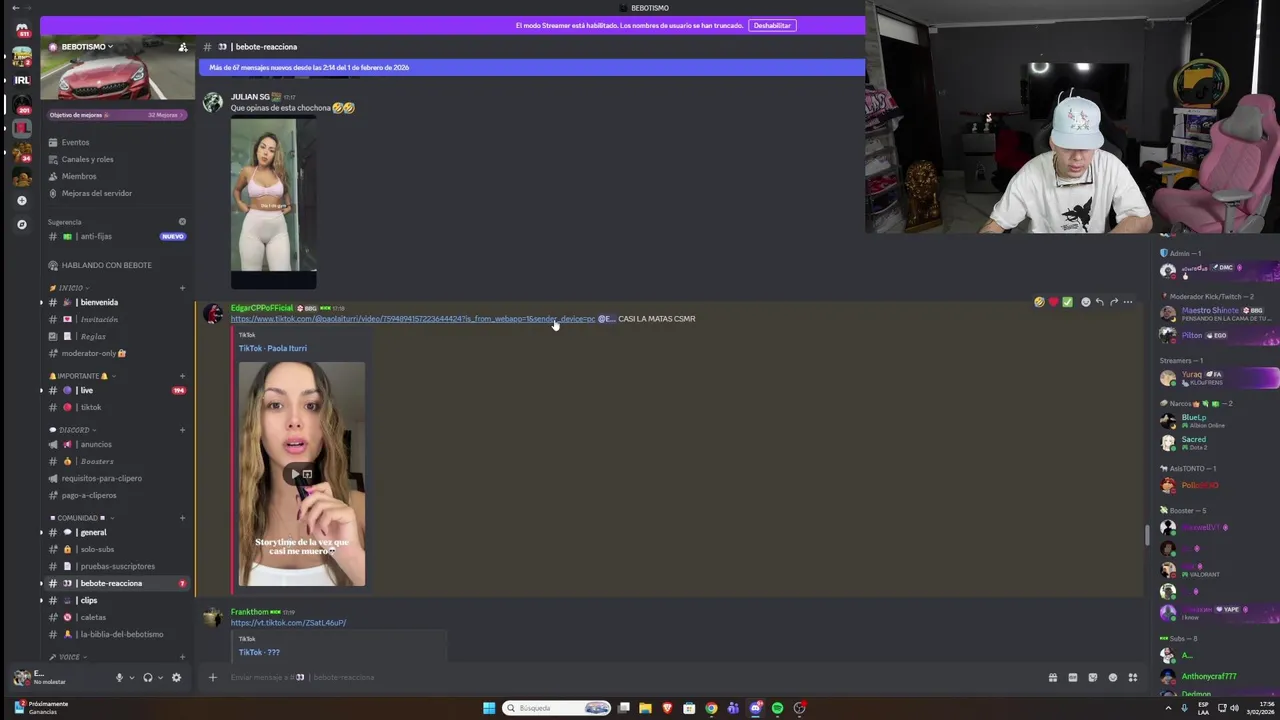Screen dimensions: 1280x720
Task: Create channel in INICIO category
Action: click(182, 288)
